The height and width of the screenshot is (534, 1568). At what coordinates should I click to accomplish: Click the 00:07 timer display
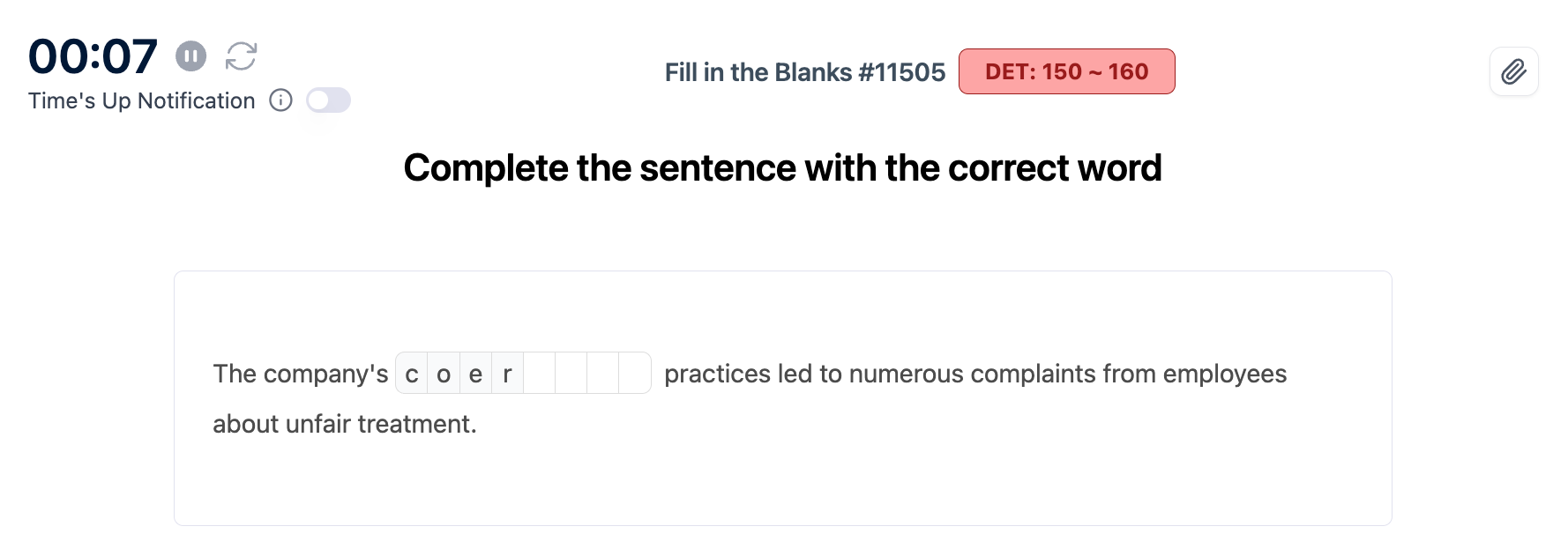click(x=93, y=56)
